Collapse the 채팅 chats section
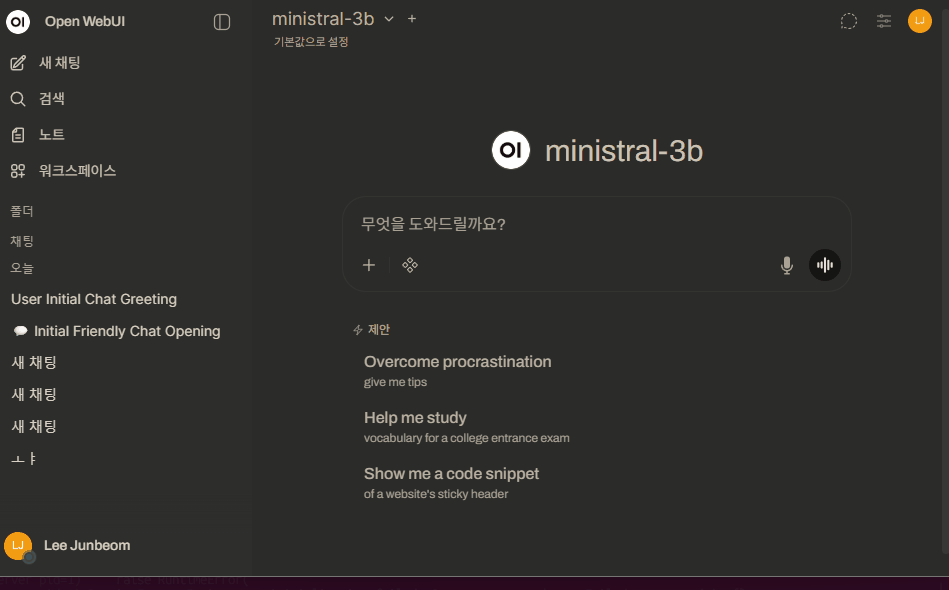The height and width of the screenshot is (590, 949). tap(22, 241)
